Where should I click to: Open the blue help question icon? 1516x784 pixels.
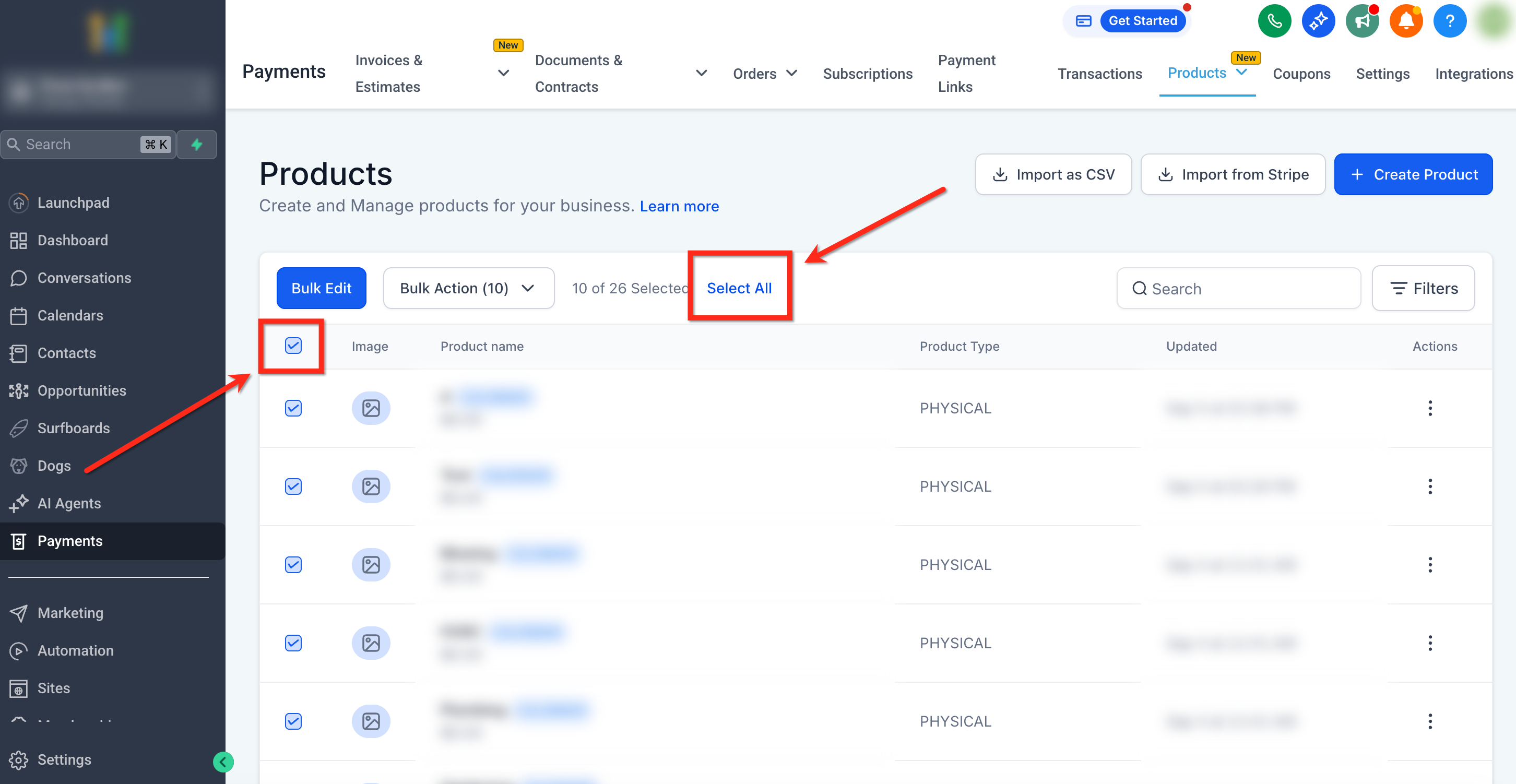click(x=1450, y=21)
